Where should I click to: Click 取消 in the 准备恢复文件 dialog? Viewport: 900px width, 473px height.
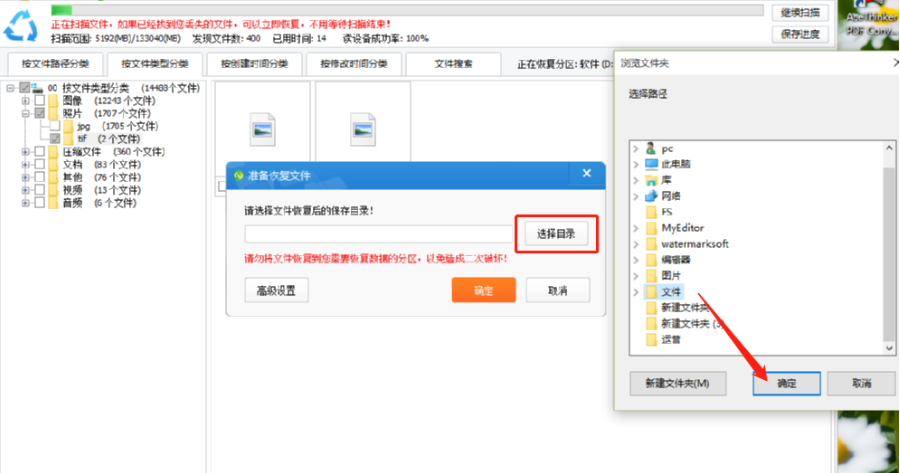coord(557,290)
